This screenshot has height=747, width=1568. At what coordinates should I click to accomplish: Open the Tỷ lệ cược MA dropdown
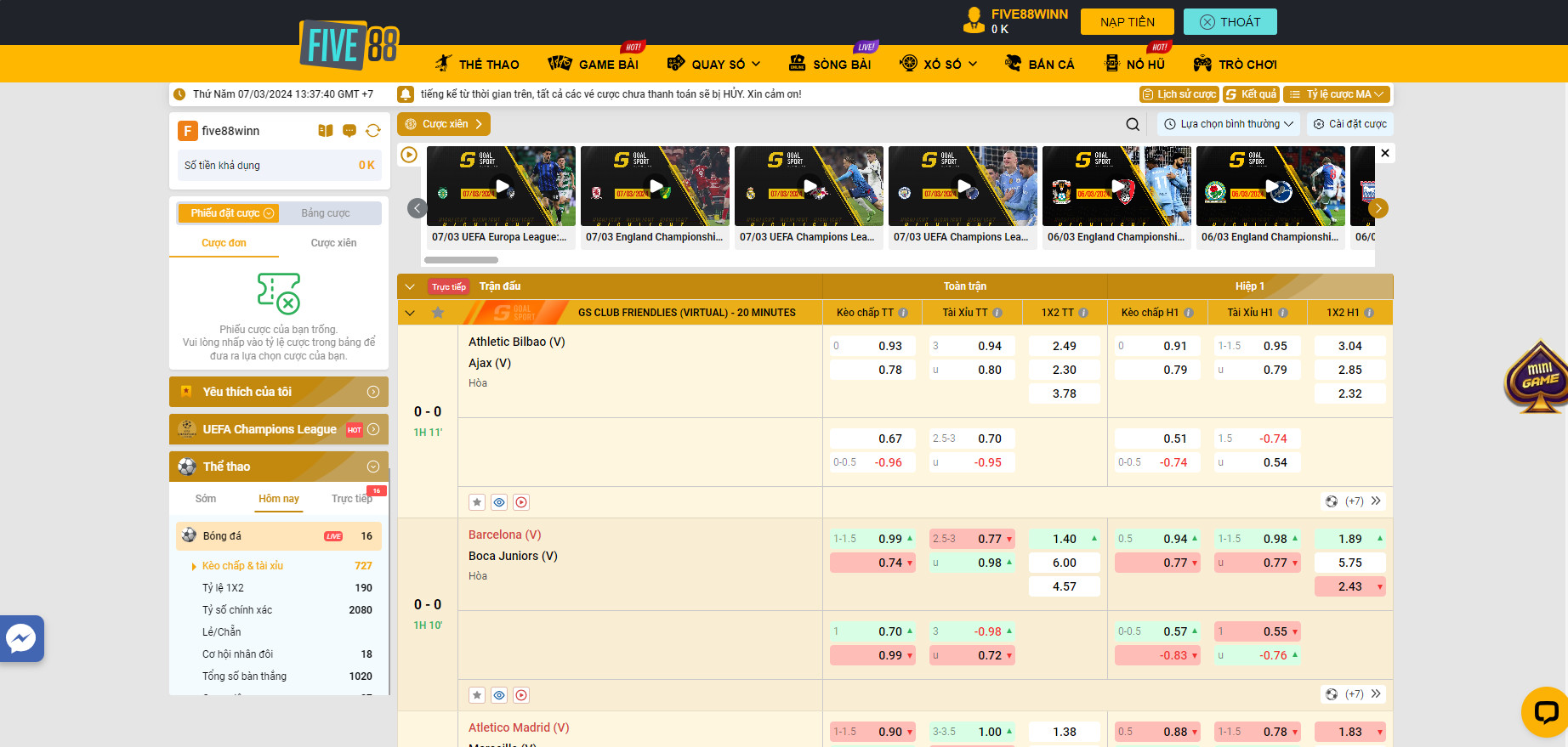(1338, 94)
